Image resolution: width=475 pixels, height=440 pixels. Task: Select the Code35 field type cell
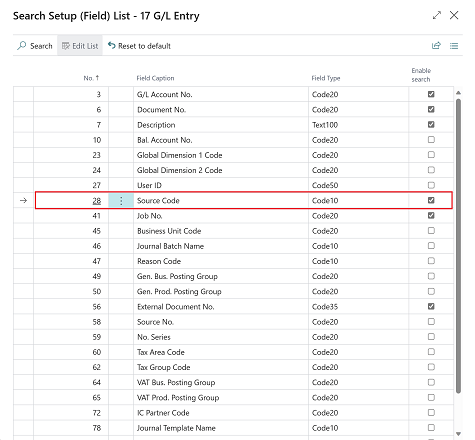(x=358, y=307)
